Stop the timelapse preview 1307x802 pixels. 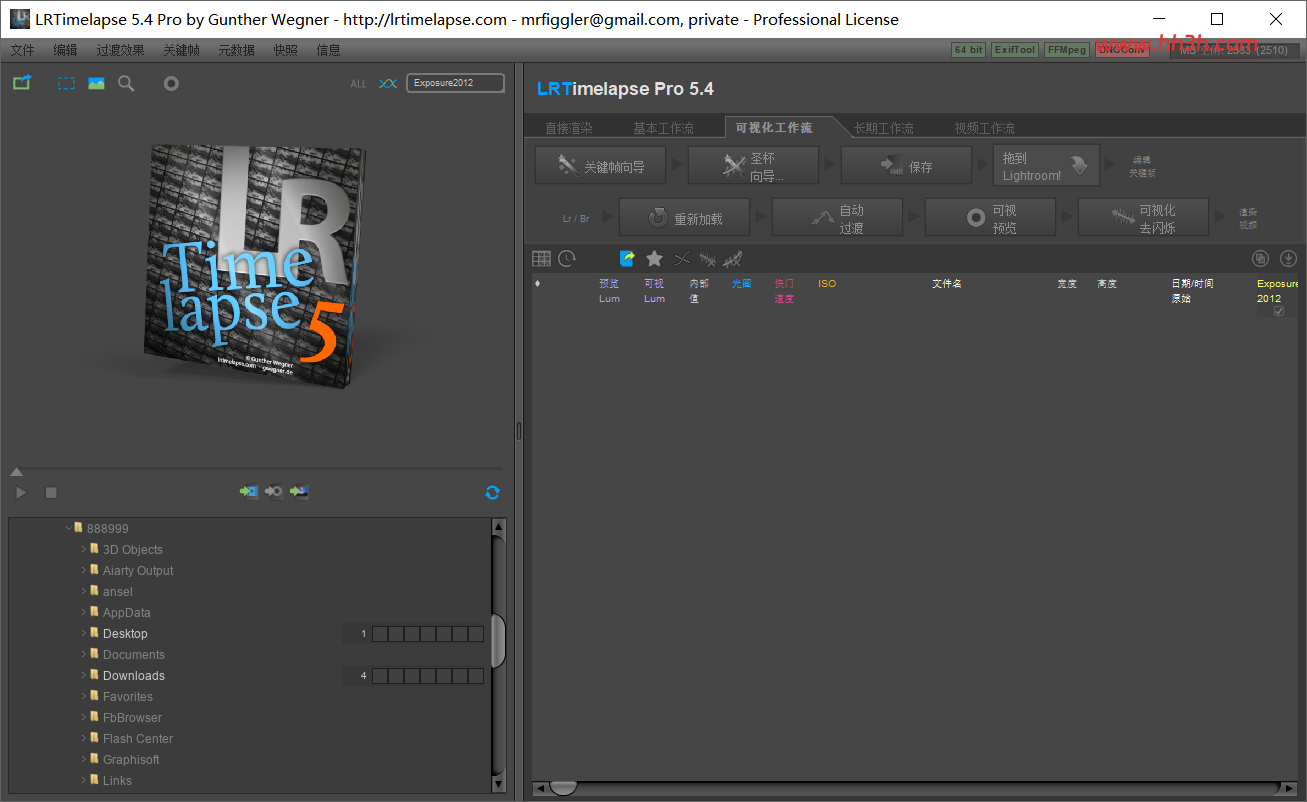point(51,493)
